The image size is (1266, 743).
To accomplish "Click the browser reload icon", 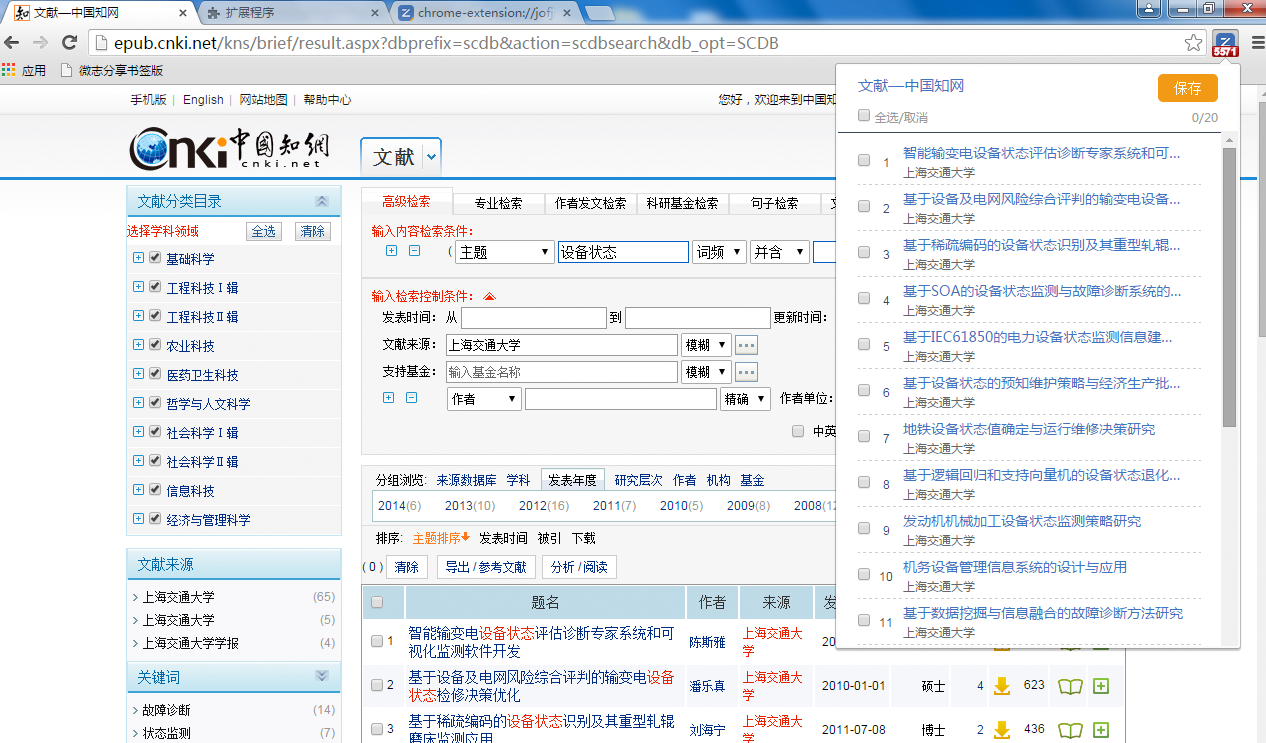I will [69, 42].
